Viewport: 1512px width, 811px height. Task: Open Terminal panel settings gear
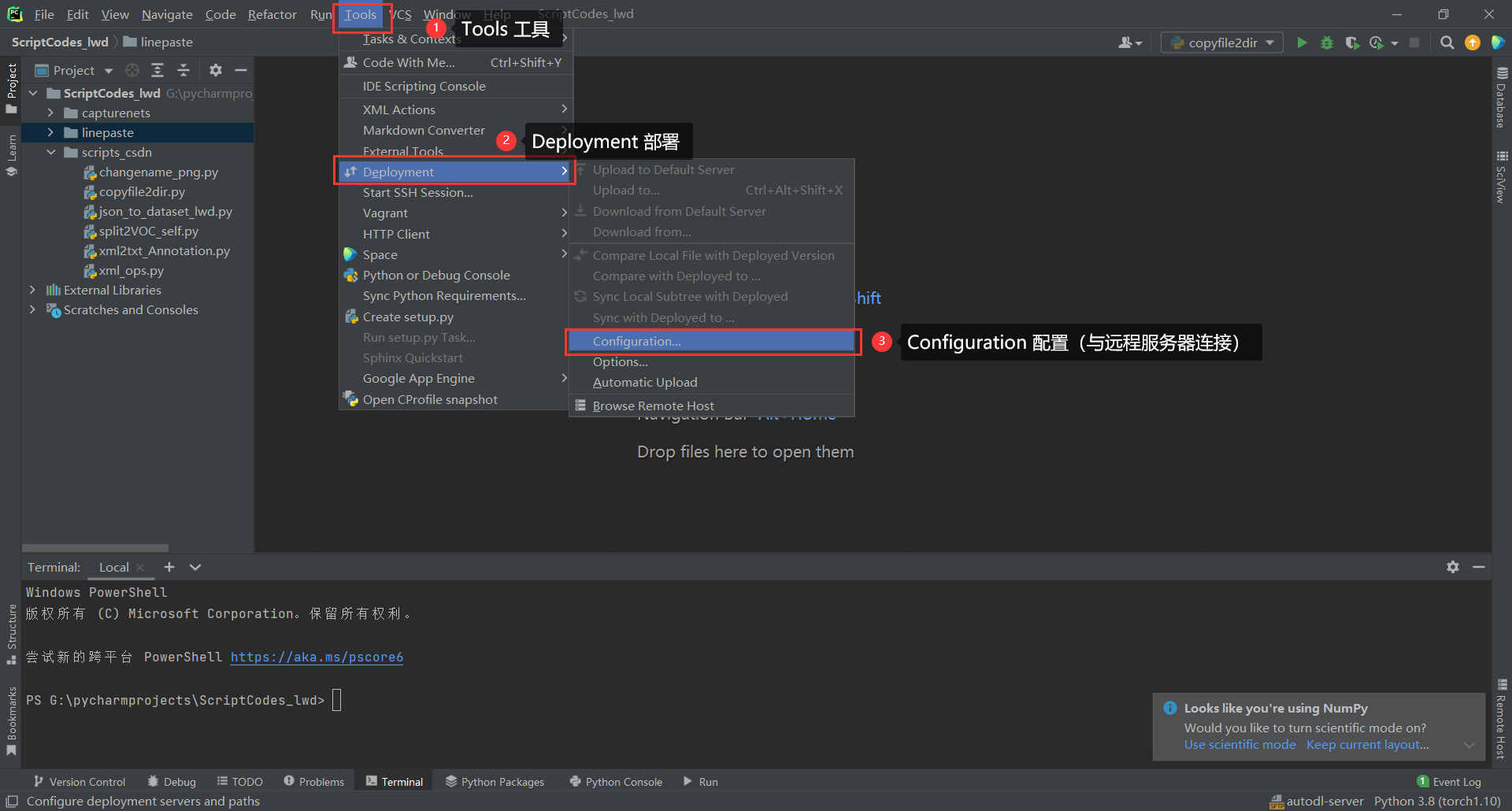tap(1453, 567)
